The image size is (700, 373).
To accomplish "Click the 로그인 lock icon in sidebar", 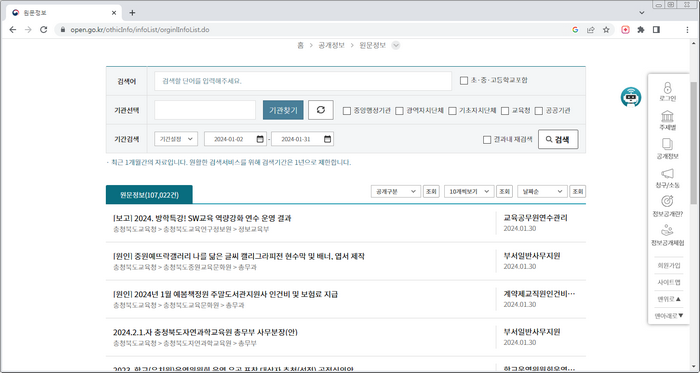I will [x=667, y=87].
